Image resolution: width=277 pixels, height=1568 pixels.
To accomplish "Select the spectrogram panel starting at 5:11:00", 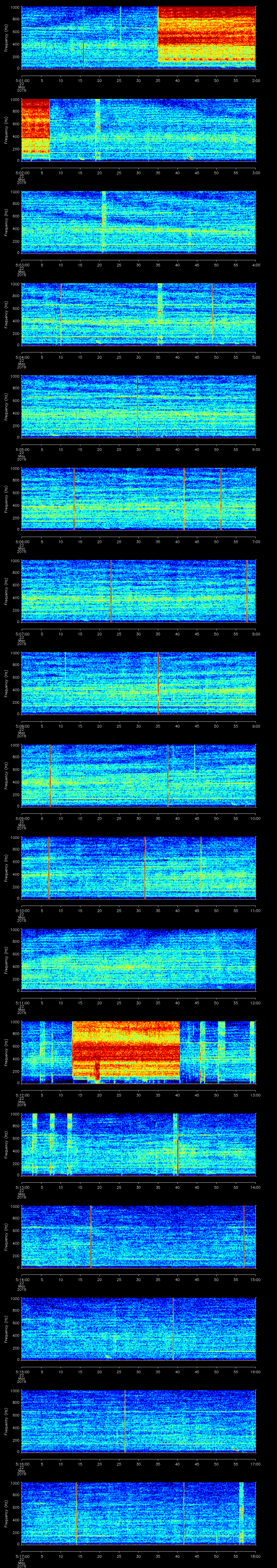I will (138, 960).
